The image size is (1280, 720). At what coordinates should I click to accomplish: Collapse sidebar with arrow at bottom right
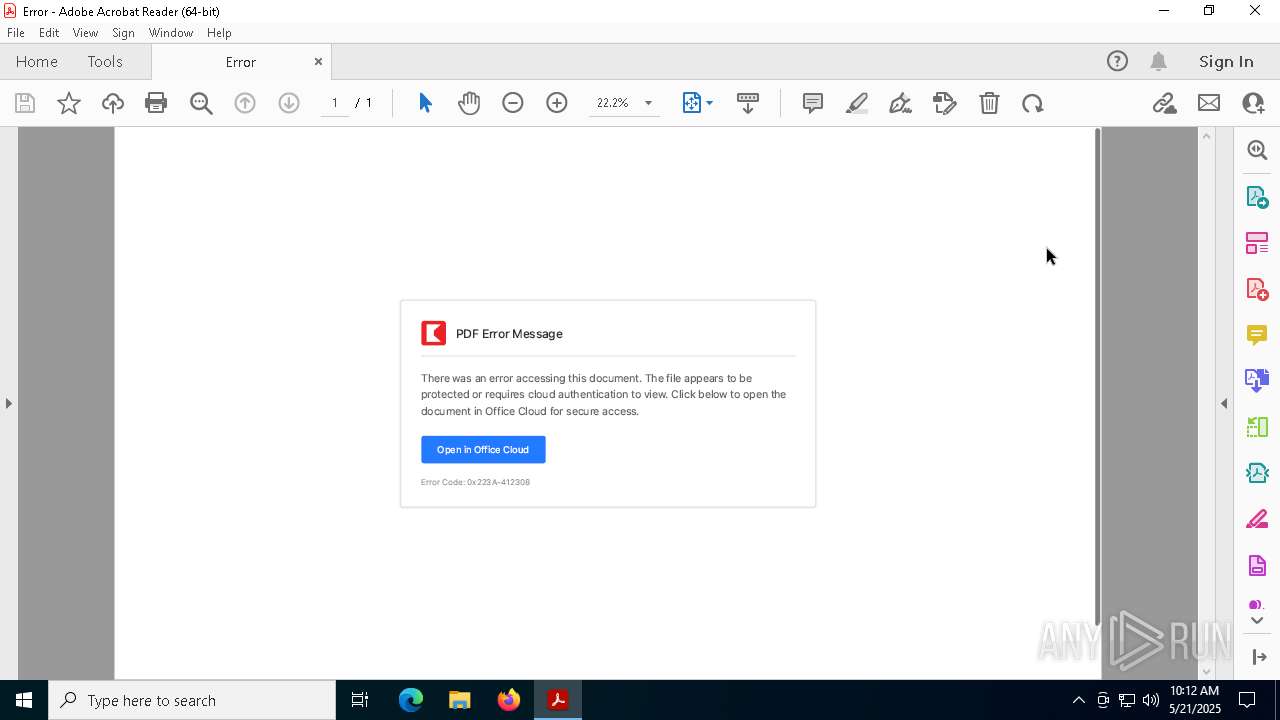pyautogui.click(x=1258, y=657)
